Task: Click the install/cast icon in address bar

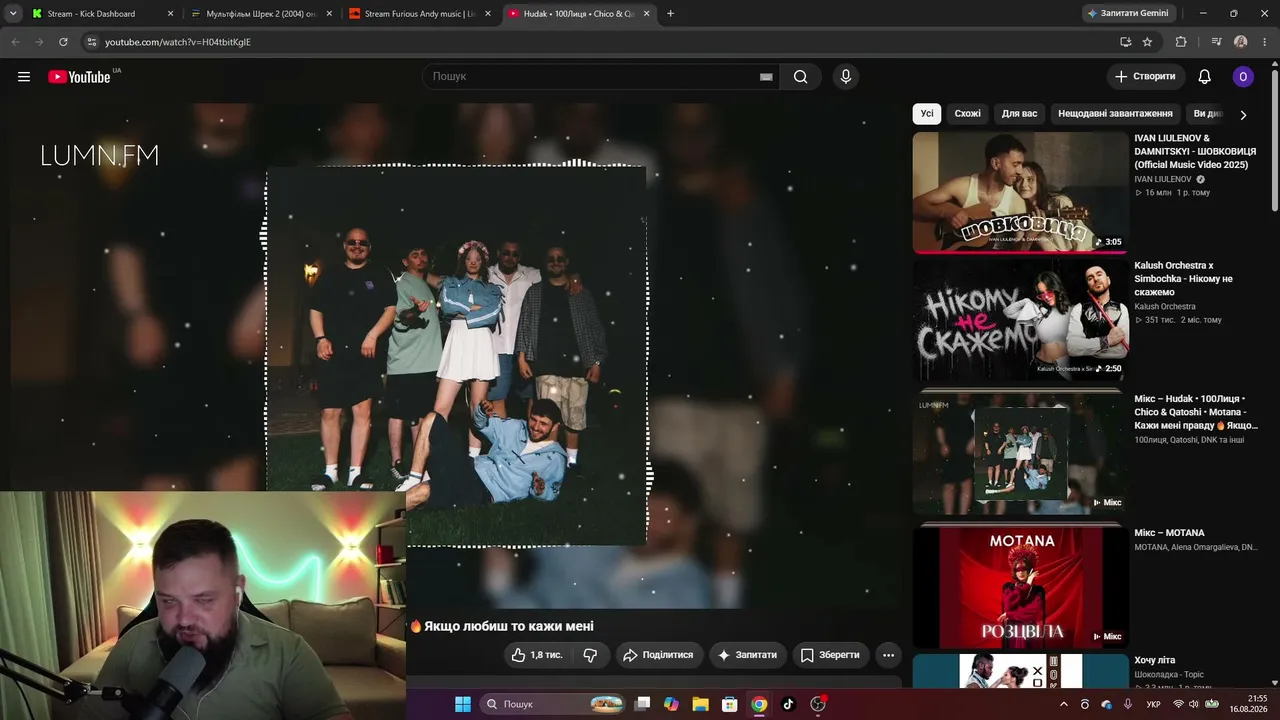Action: (x=1125, y=42)
